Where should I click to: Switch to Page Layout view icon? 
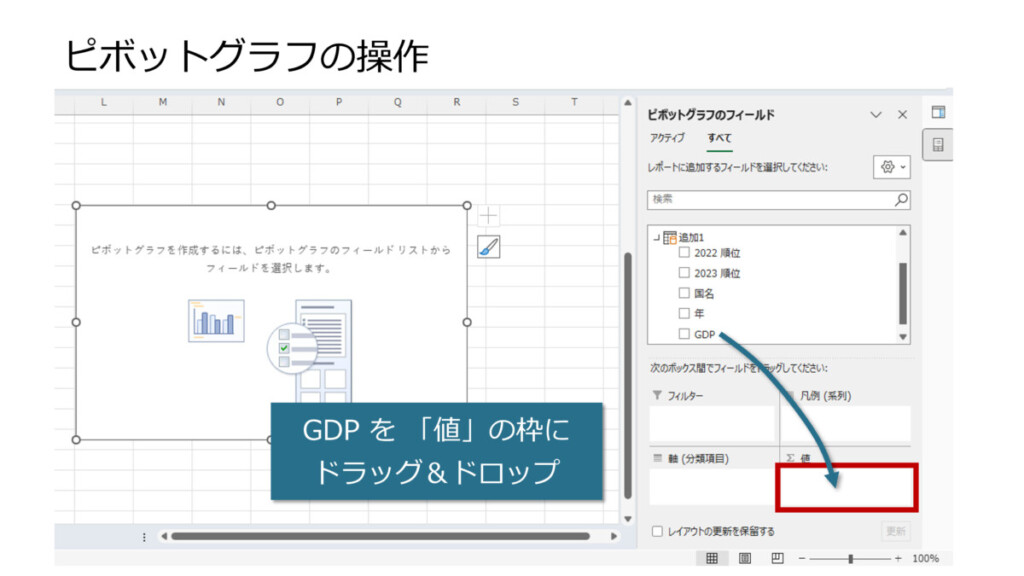pos(745,559)
